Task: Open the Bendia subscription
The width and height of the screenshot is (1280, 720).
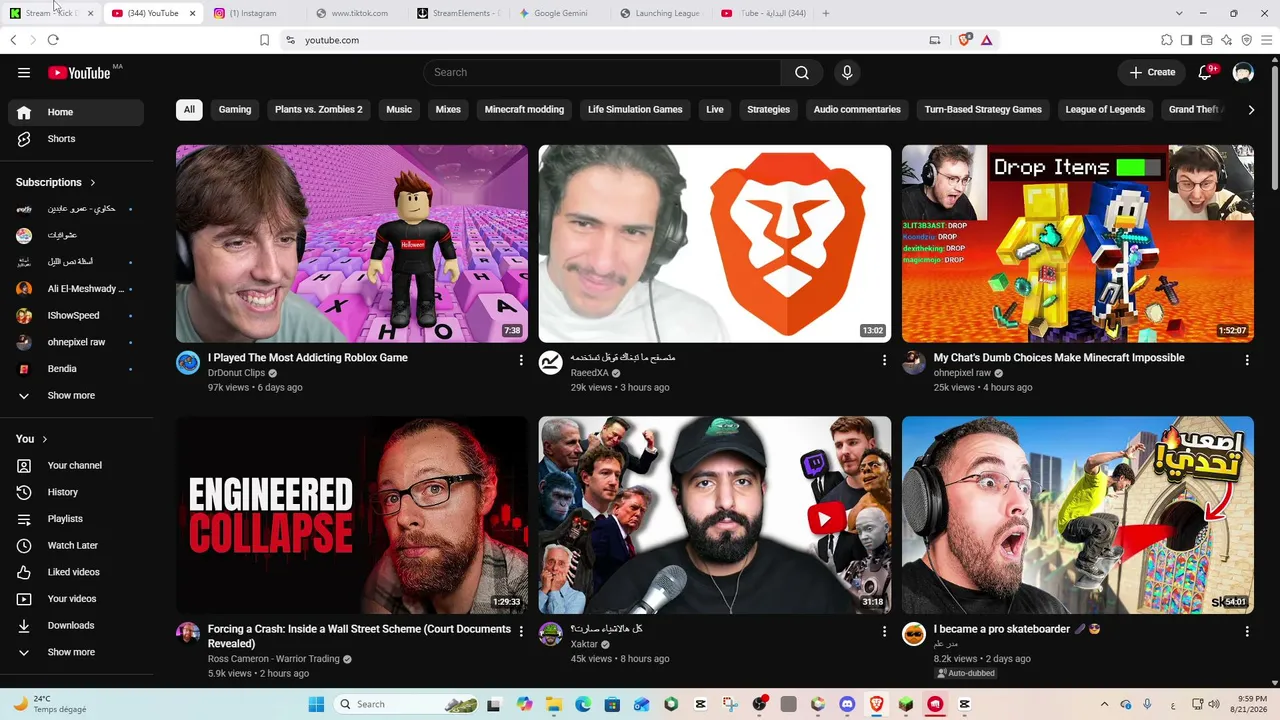Action: coord(75,369)
